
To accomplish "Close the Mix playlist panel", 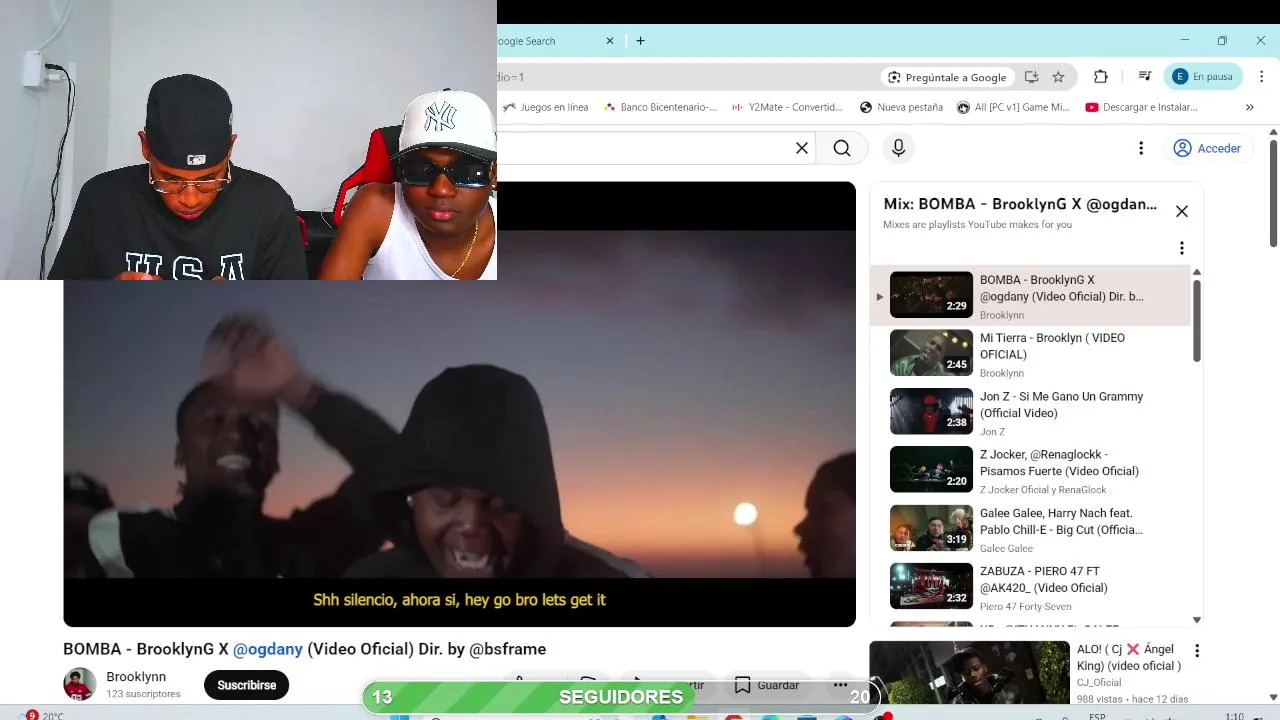I will [1182, 211].
